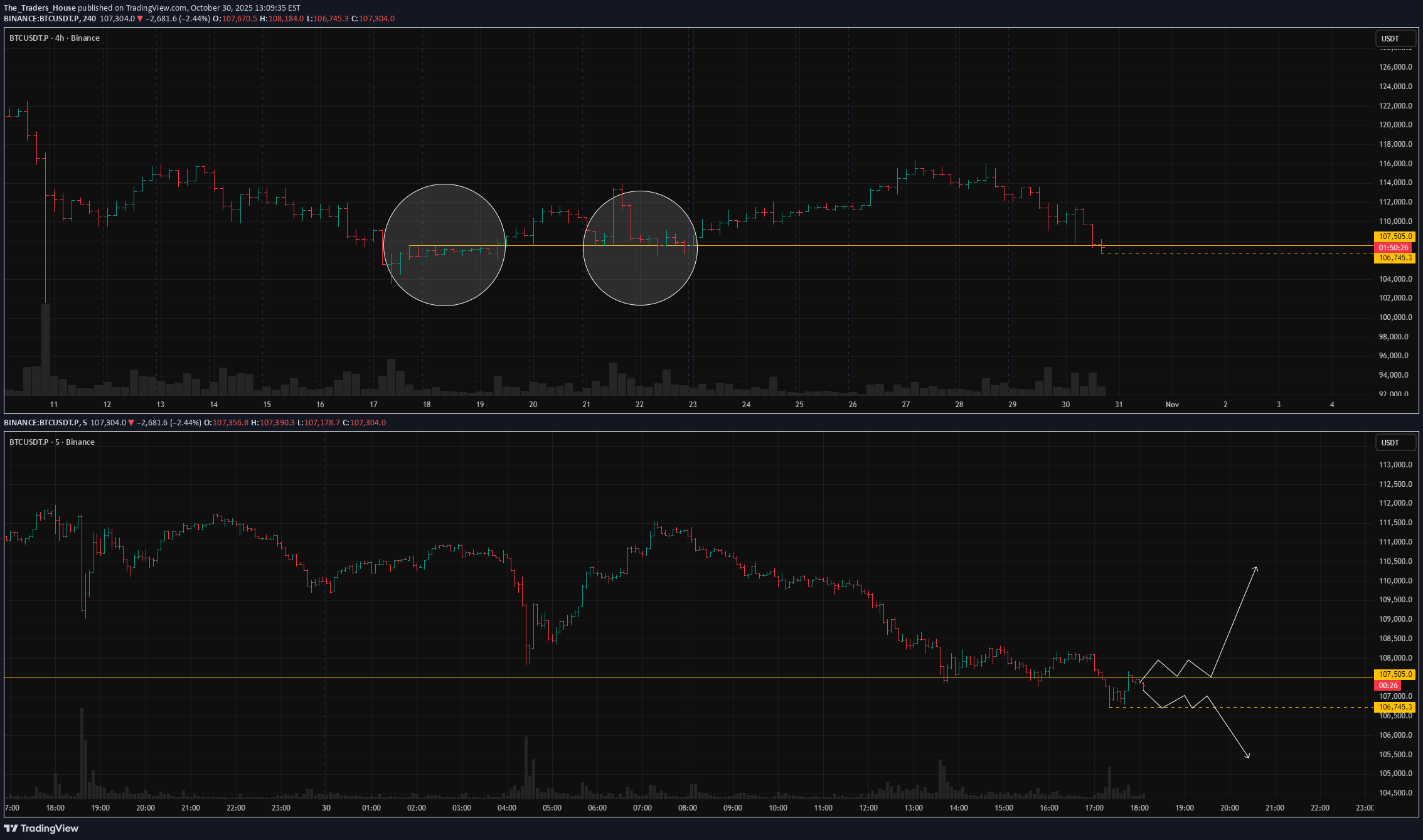Select the right circle annotation on 4h chart
The image size is (1423, 840).
click(640, 247)
